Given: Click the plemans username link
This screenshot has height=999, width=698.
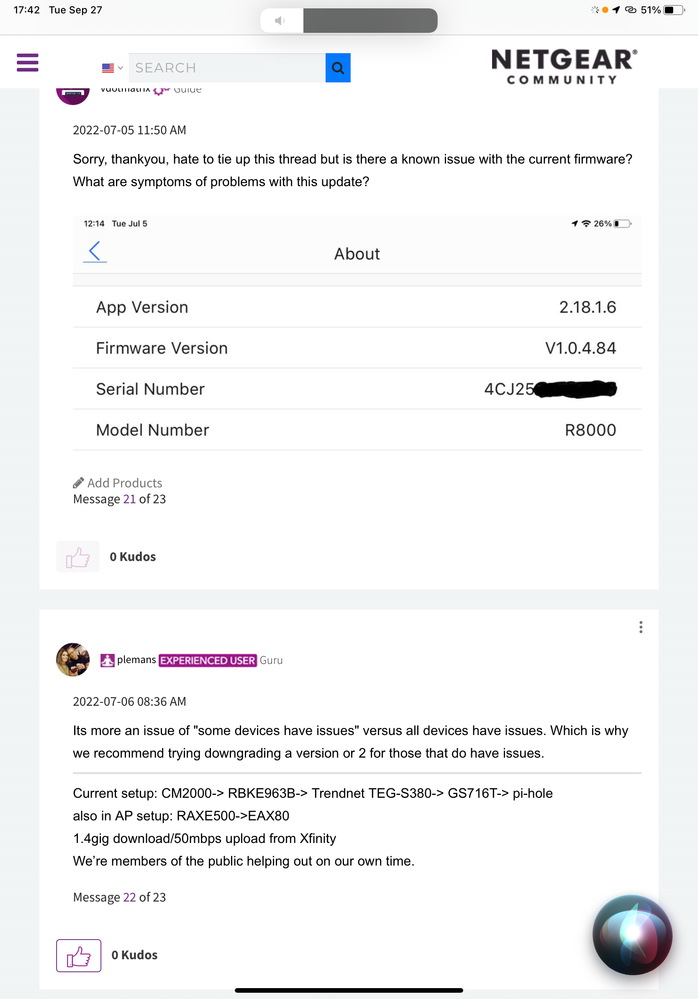Looking at the screenshot, I should click(135, 661).
